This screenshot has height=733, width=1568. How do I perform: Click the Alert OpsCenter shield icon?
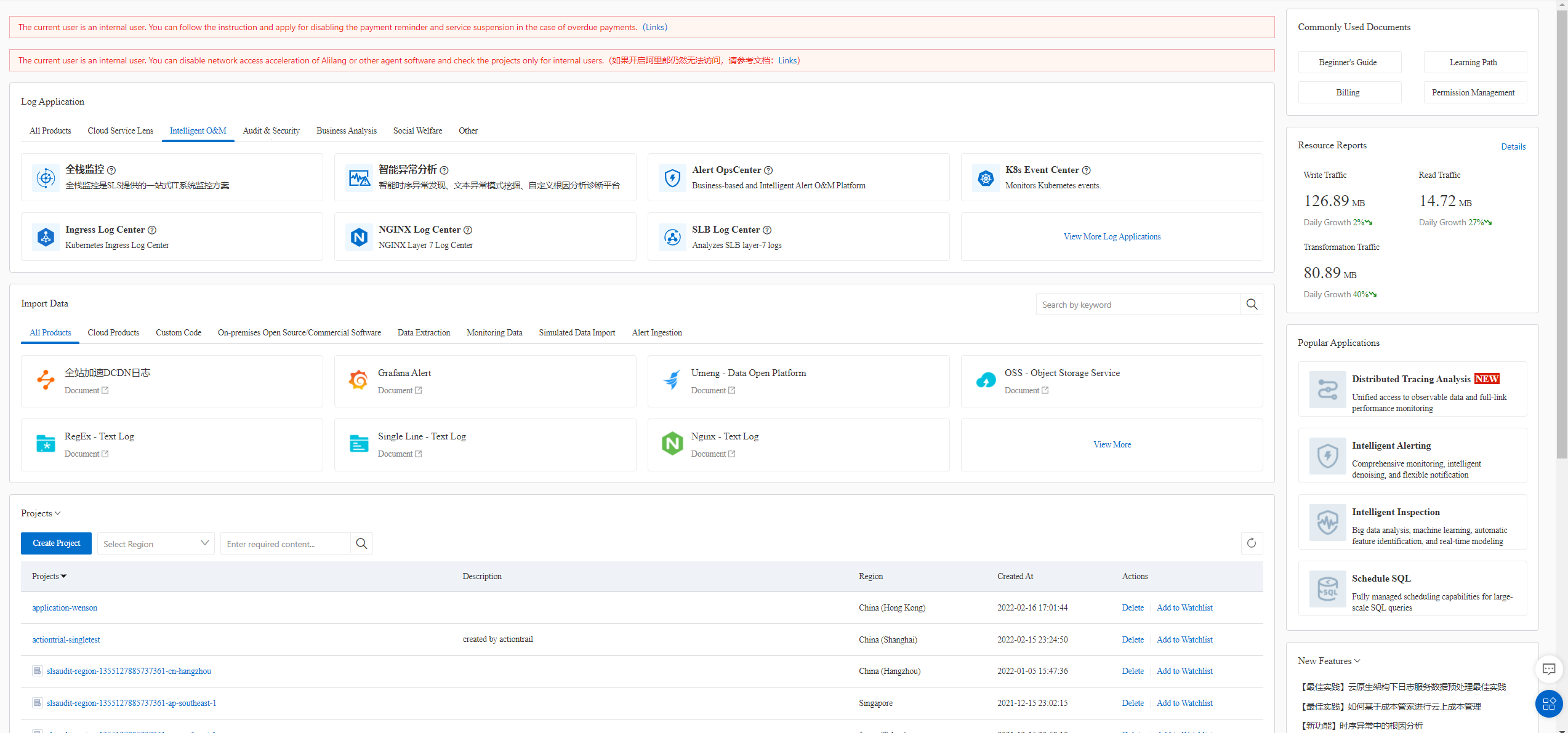(672, 178)
